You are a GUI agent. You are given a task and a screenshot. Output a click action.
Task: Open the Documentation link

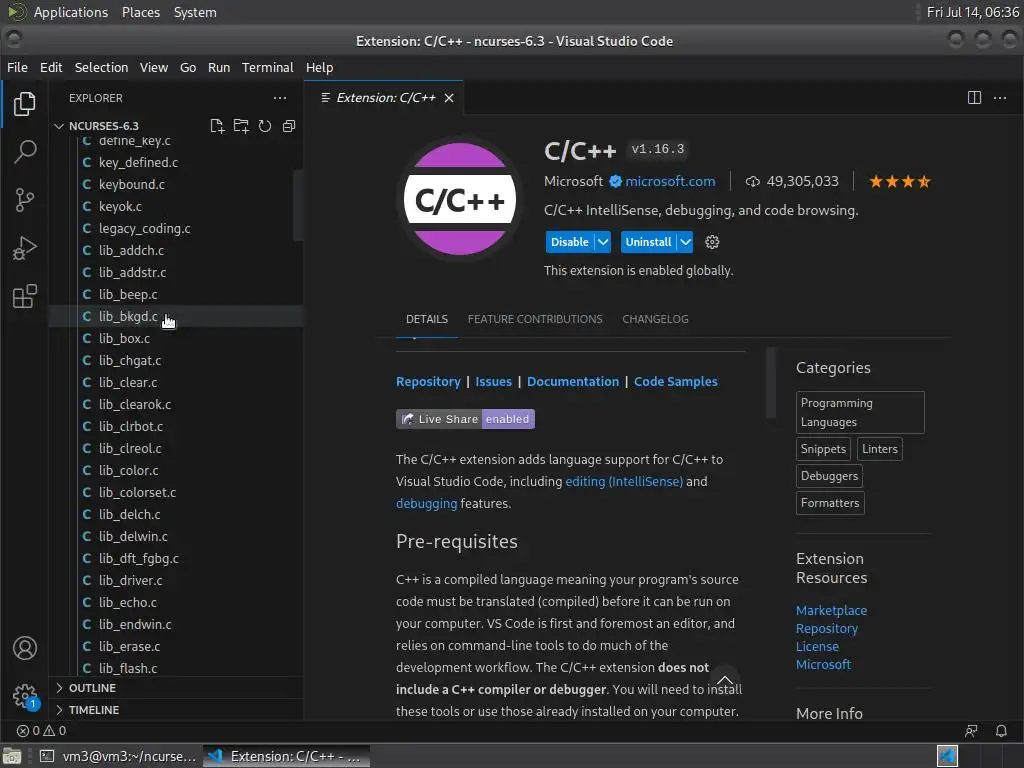click(573, 382)
